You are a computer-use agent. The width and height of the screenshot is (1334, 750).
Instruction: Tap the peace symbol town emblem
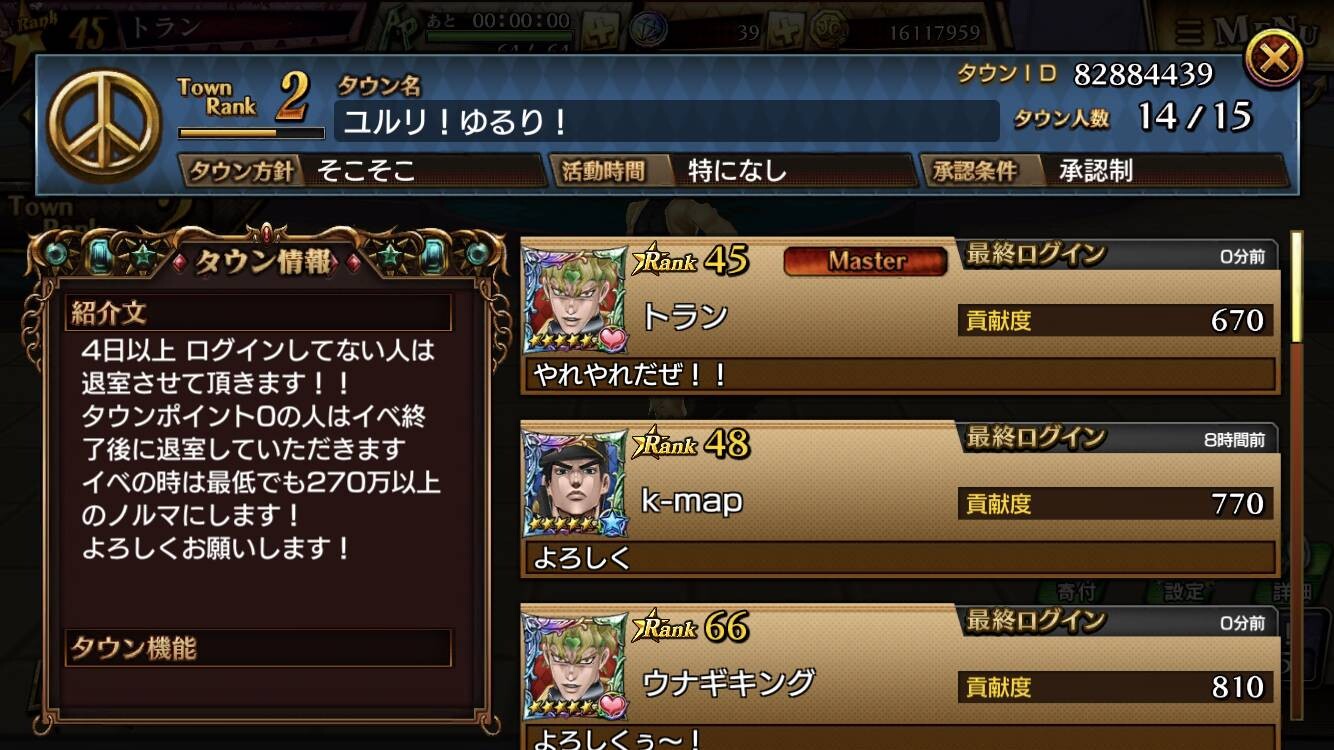[104, 125]
